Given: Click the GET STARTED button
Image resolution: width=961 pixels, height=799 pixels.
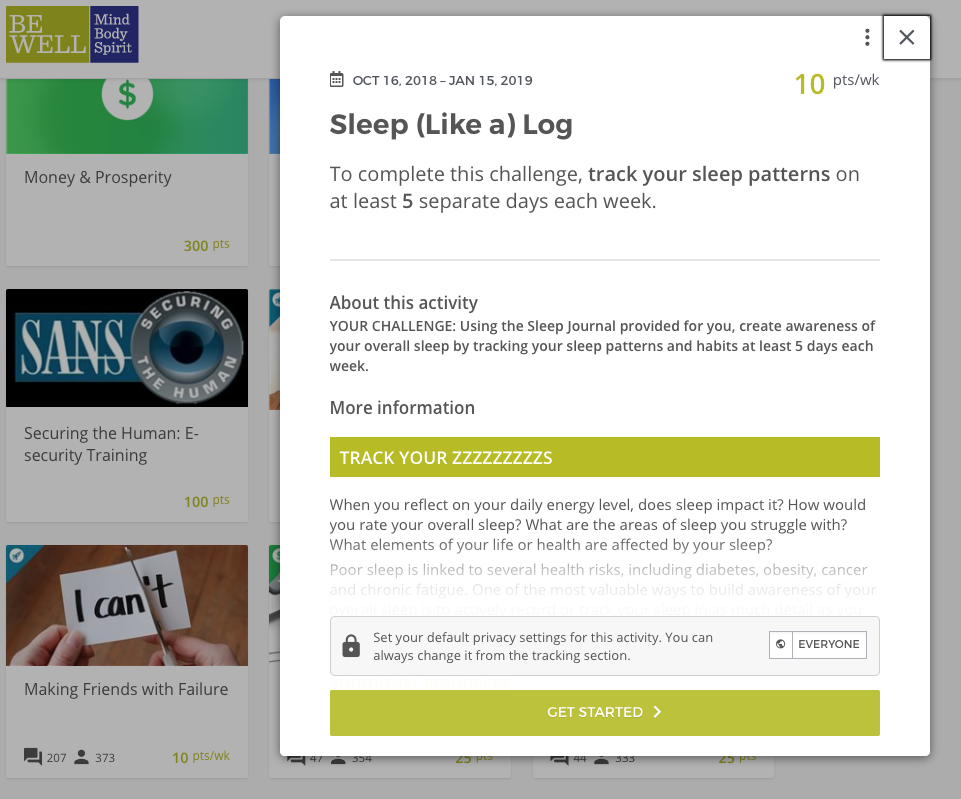Looking at the screenshot, I should (604, 713).
